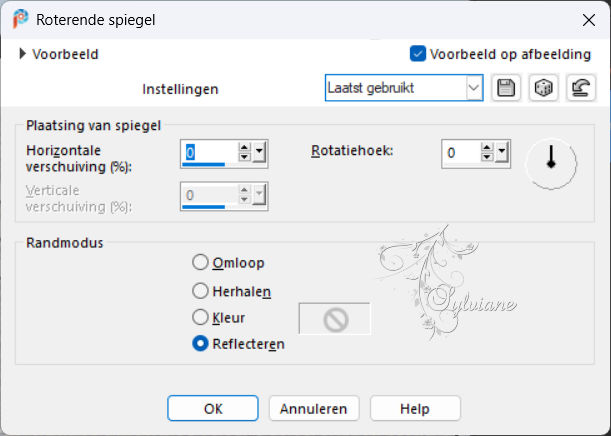Open the Horizontale verschuiving slider dropdown arrow
This screenshot has width=611, height=436.
[259, 152]
